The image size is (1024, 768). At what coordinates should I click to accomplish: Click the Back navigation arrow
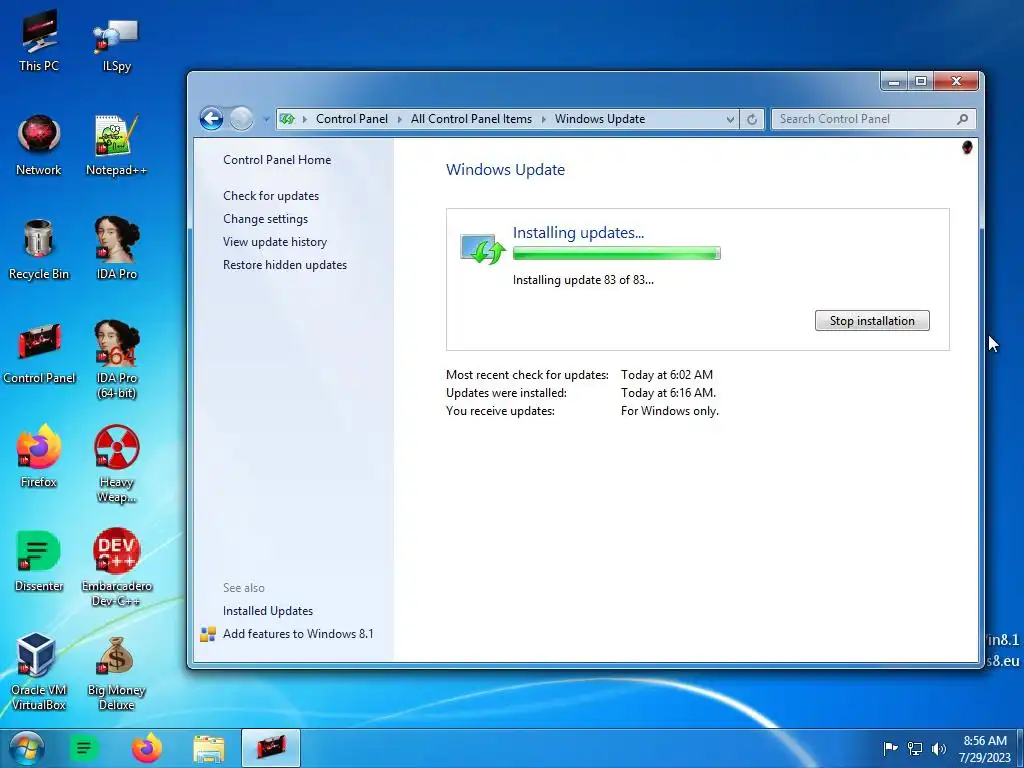click(211, 119)
